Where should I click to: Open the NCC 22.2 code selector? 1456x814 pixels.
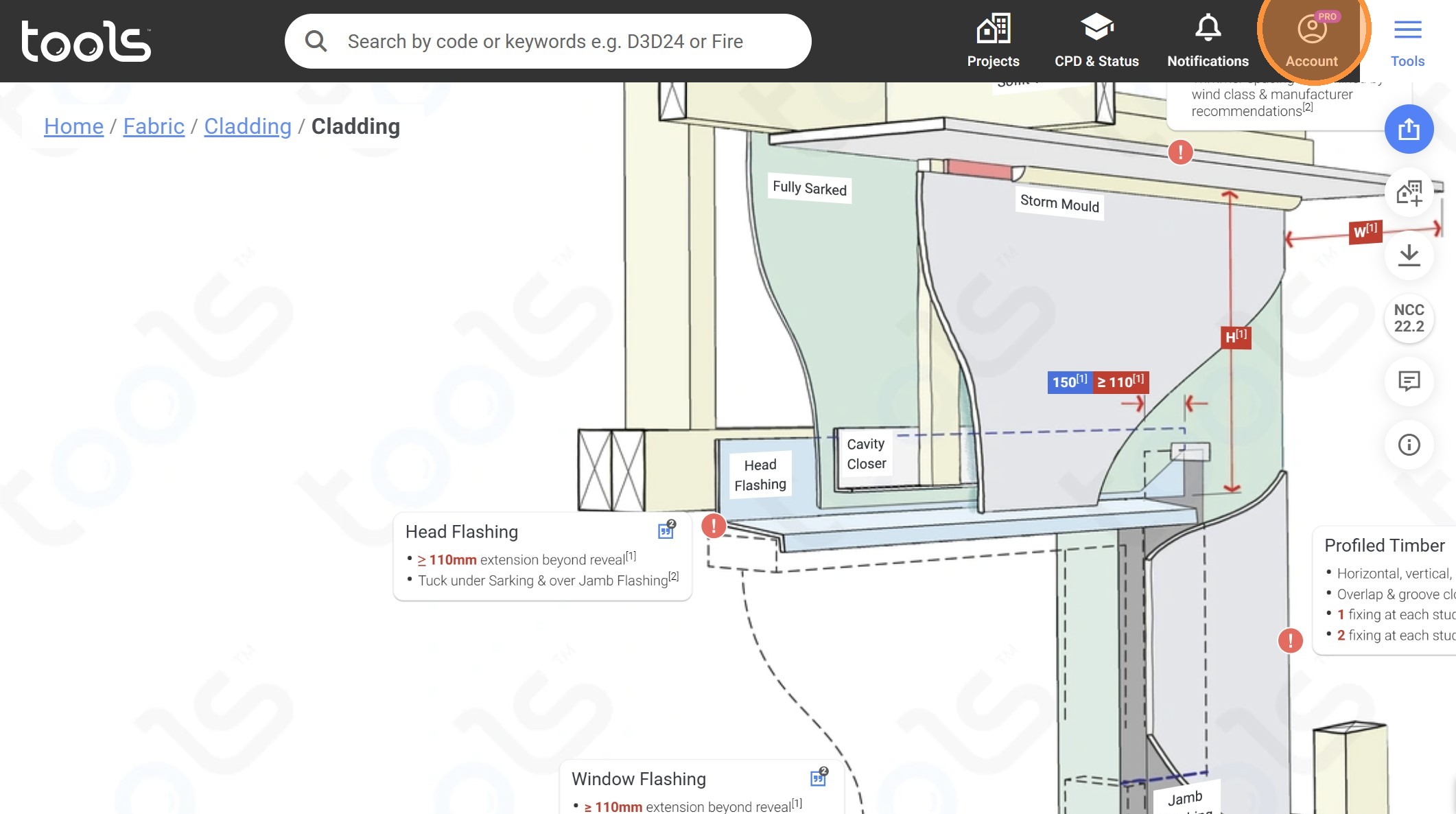tap(1409, 318)
